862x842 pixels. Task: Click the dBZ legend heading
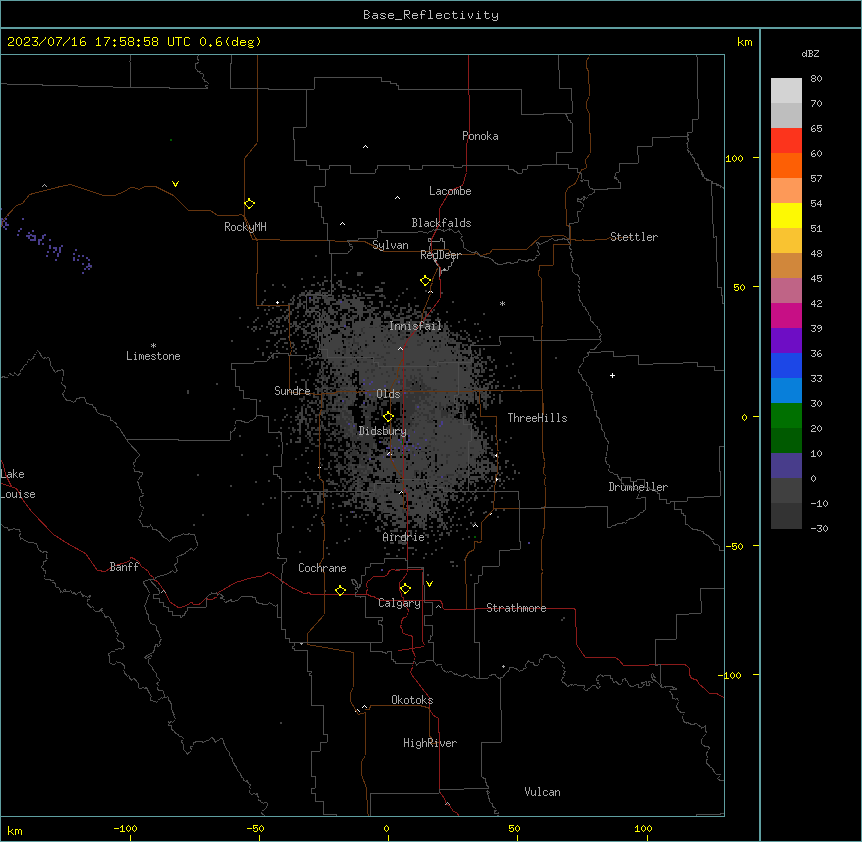click(810, 53)
